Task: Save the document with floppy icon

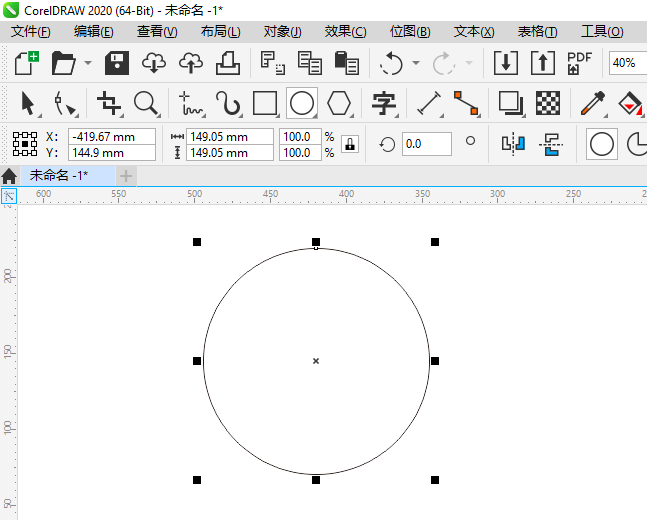Action: (117, 63)
